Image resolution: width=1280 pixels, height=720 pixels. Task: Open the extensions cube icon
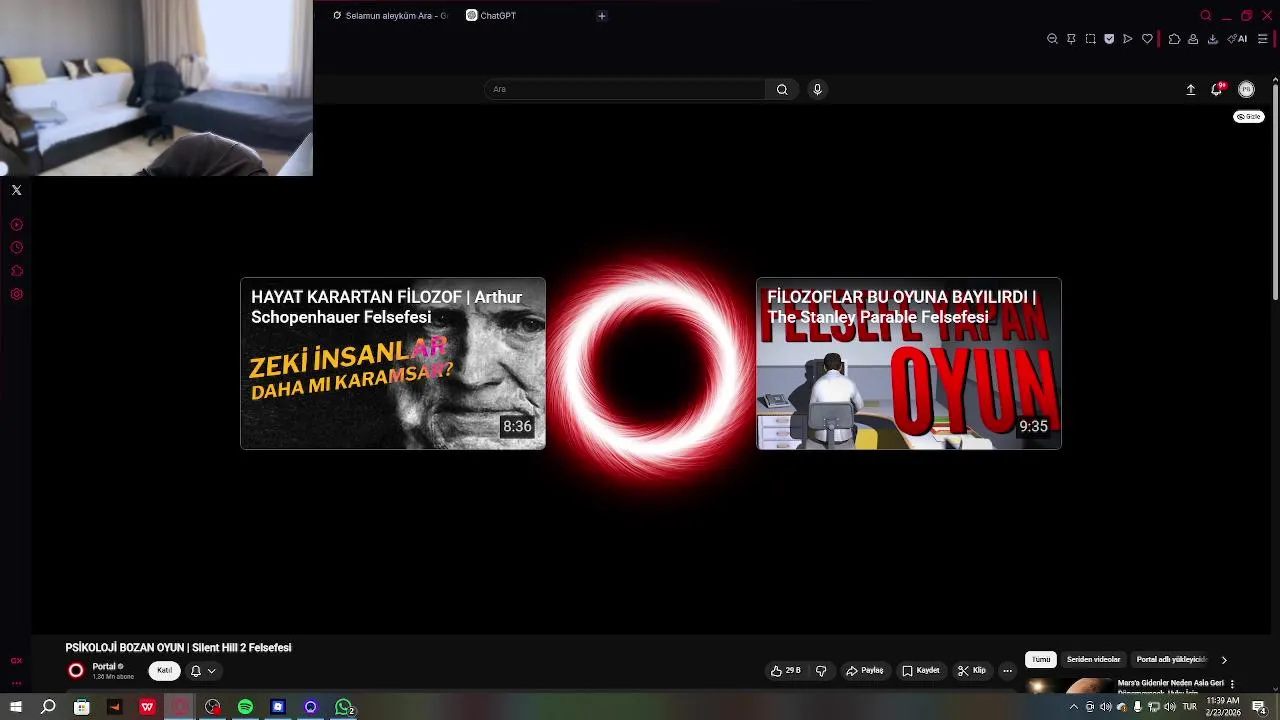tap(1174, 39)
